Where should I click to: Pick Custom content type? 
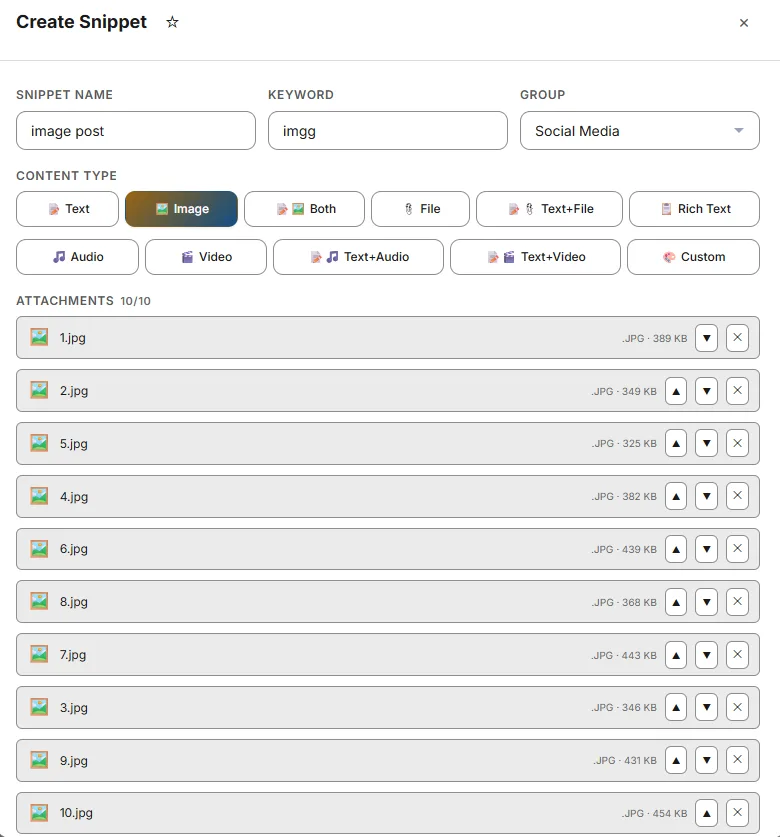tap(693, 257)
